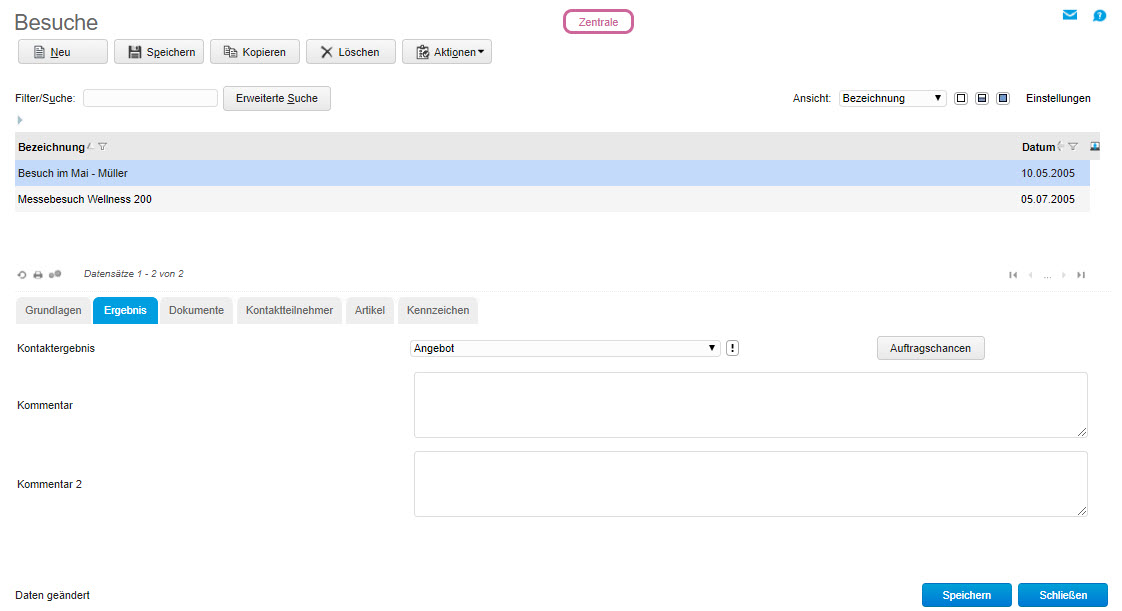Click the filter funnel next to Bezeichnung
This screenshot has height=611, width=1122.
pos(103,147)
